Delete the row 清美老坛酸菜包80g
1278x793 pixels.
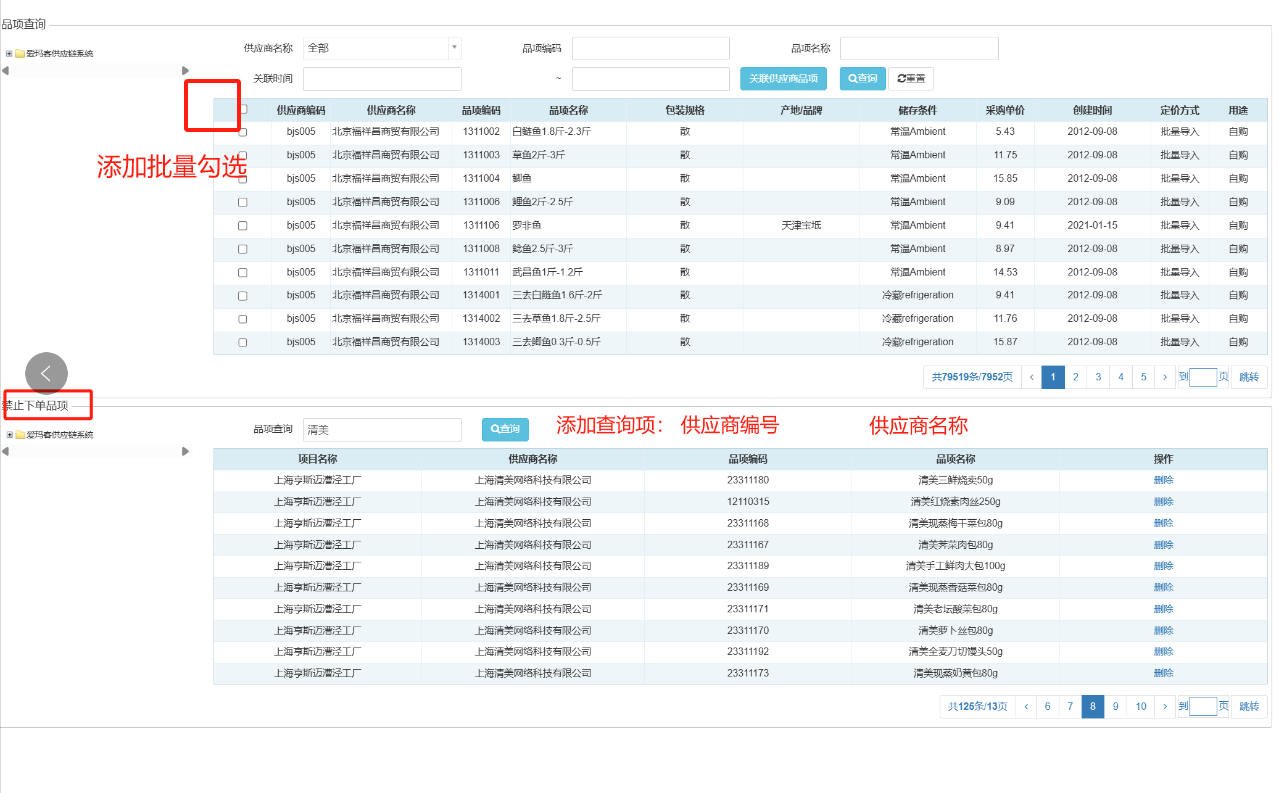coord(1163,609)
